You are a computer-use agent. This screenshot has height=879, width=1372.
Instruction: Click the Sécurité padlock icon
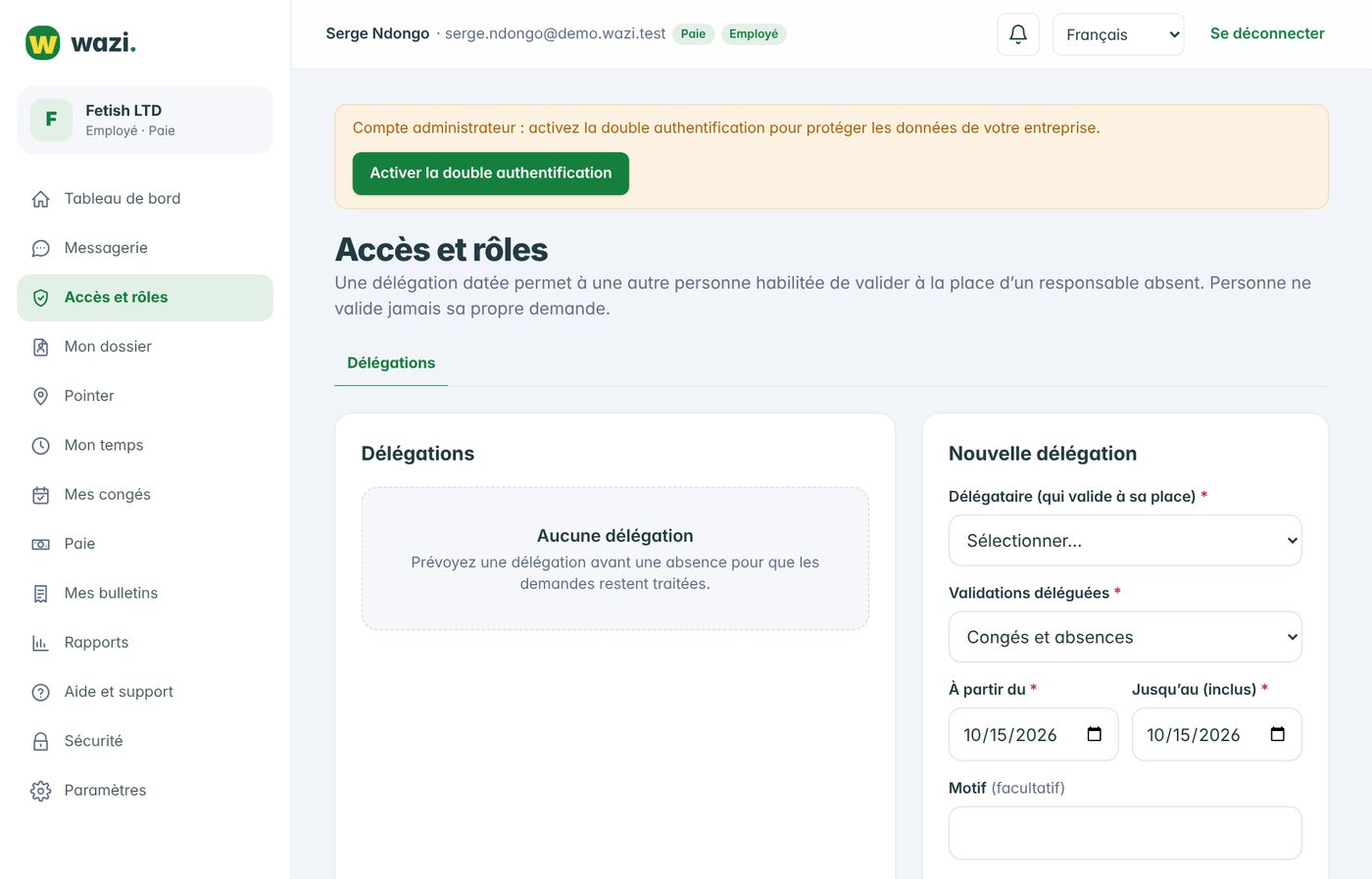pos(40,742)
